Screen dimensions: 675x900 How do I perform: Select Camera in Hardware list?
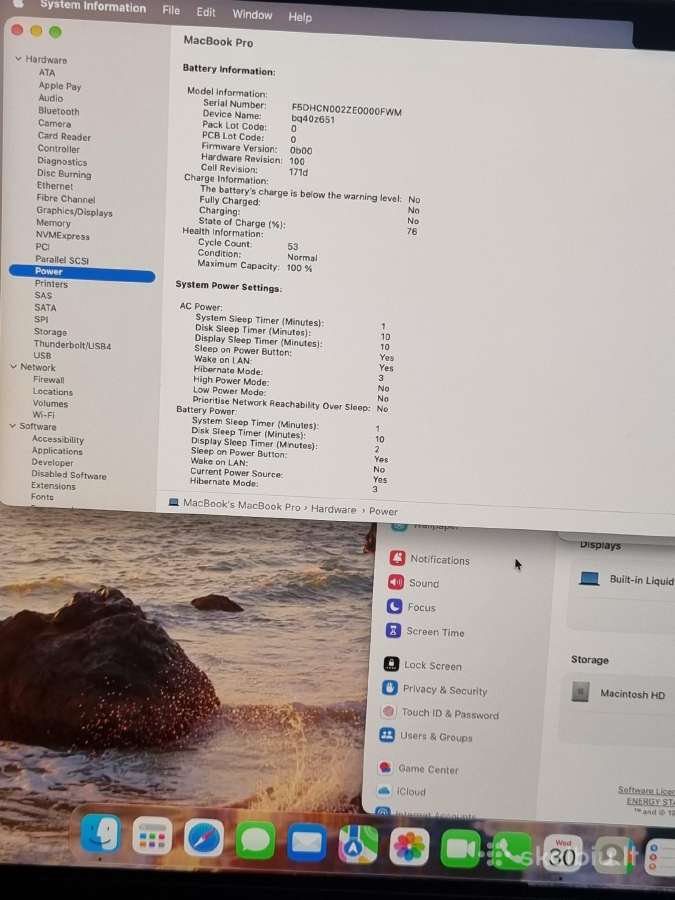coord(55,123)
